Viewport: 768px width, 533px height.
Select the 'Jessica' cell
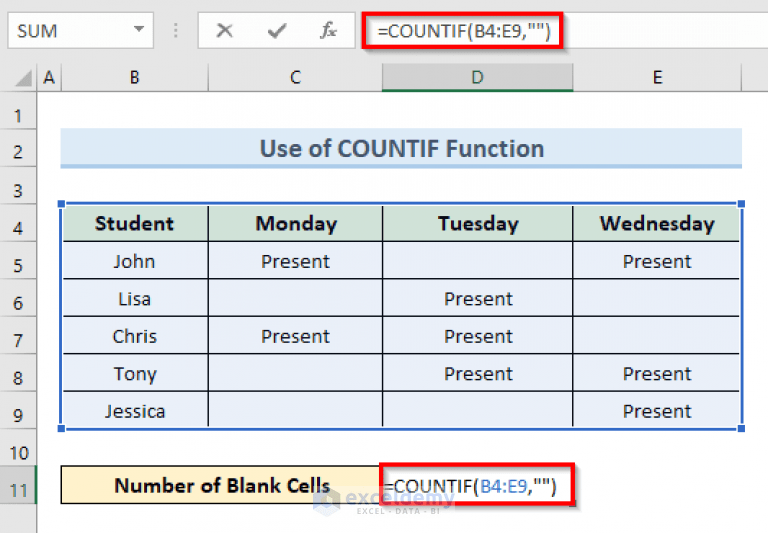(x=135, y=411)
